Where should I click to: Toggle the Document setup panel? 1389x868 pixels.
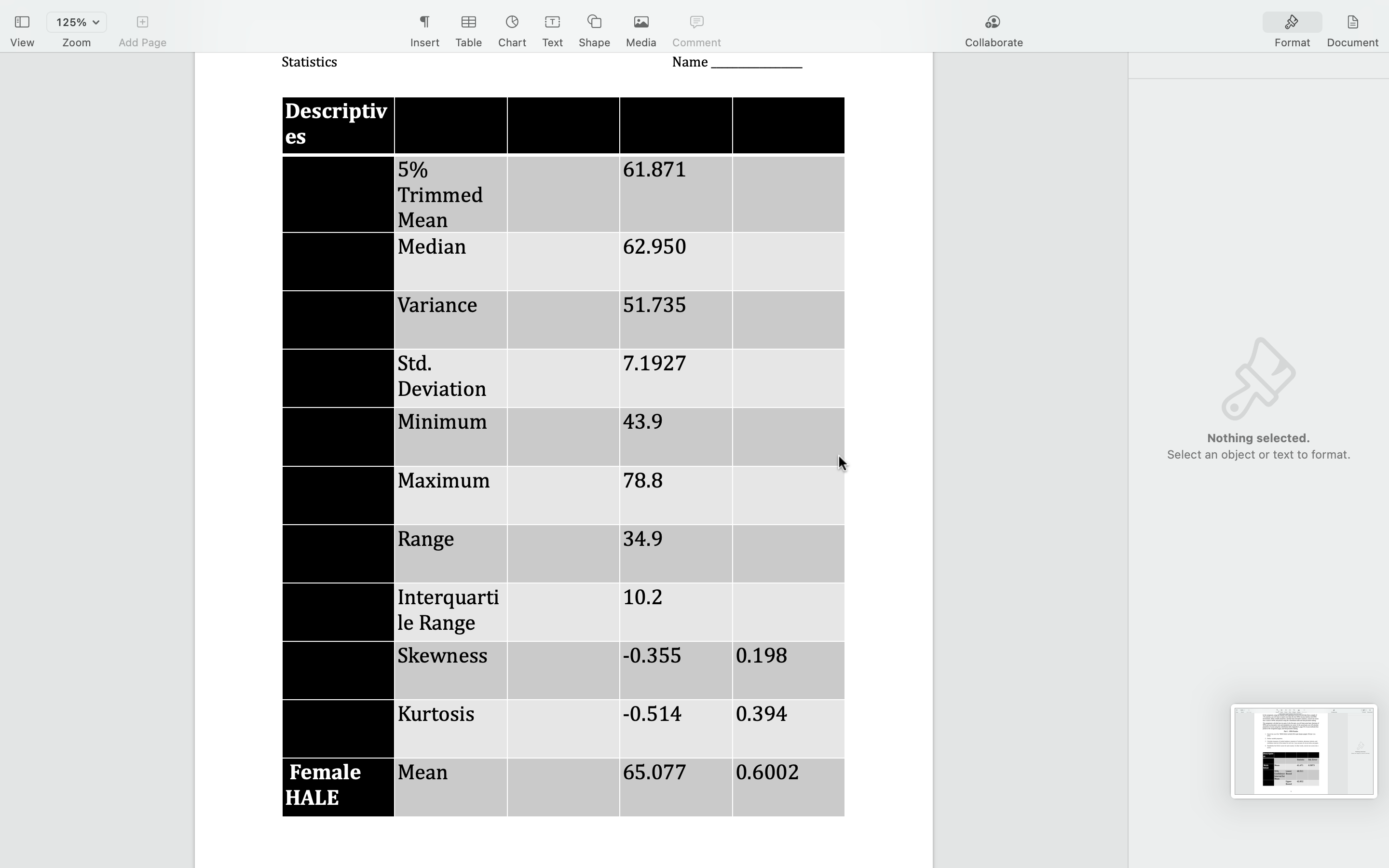click(1352, 22)
